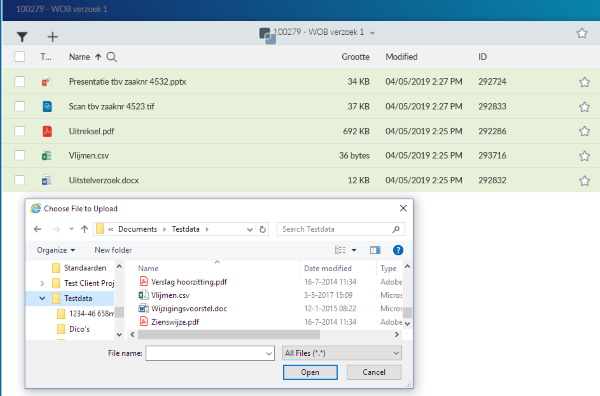Click Documents in the path breadcrumb
This screenshot has height=396, width=600.
tap(138, 229)
